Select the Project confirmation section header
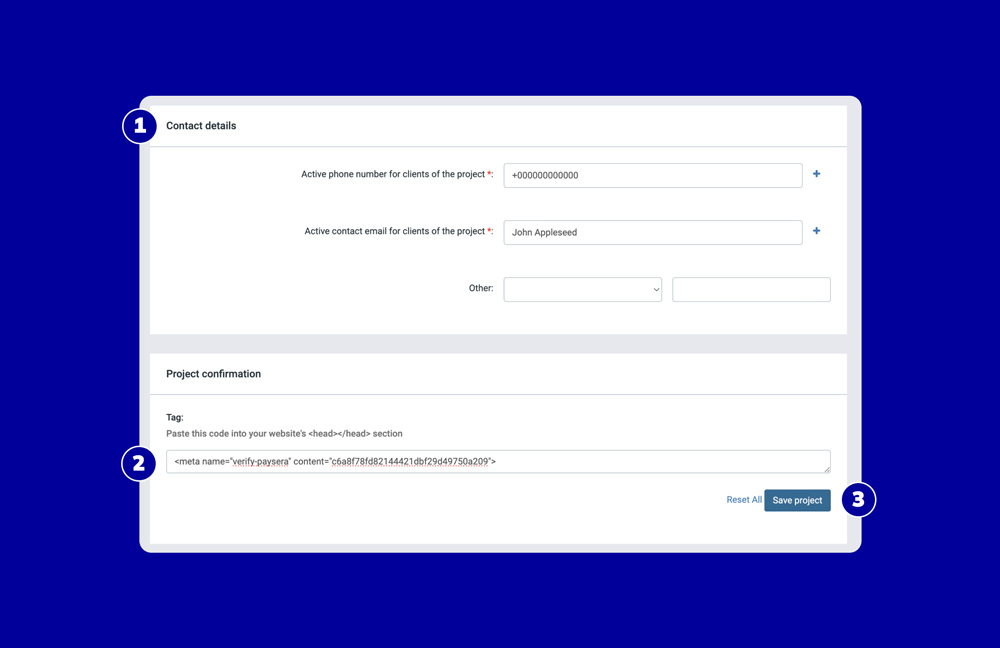The width and height of the screenshot is (1000, 648). point(213,373)
